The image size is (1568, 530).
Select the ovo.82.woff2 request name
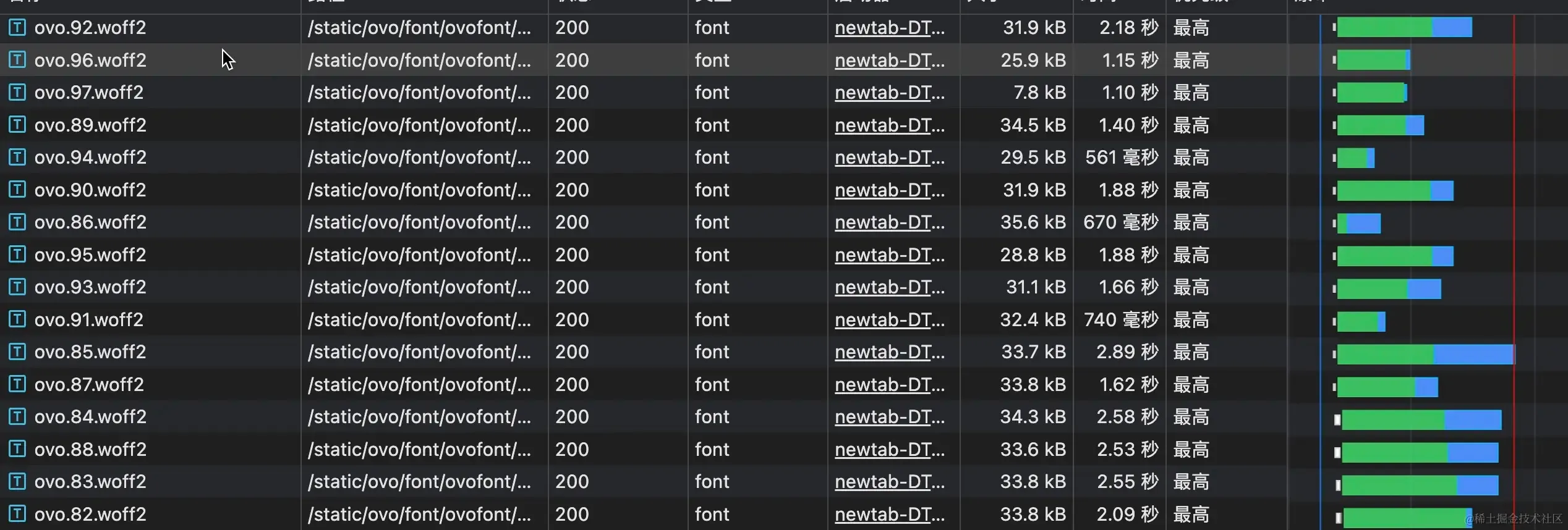pos(90,515)
